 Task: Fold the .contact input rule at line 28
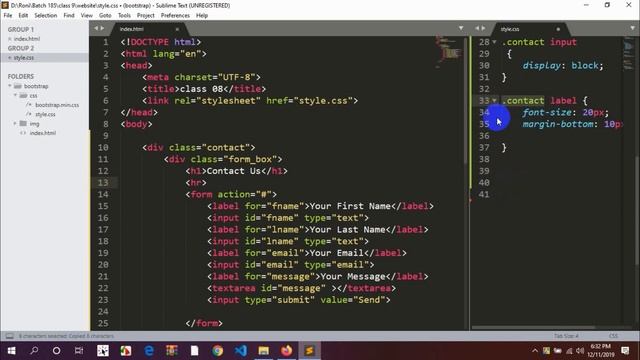(x=494, y=42)
